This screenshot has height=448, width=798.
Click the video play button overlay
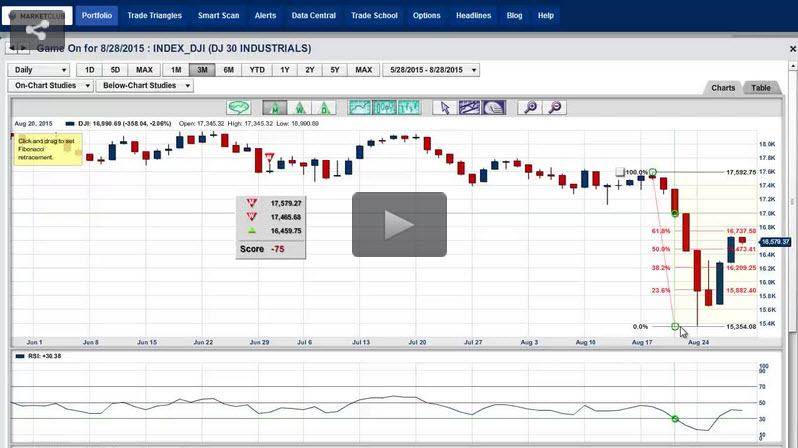[398, 224]
